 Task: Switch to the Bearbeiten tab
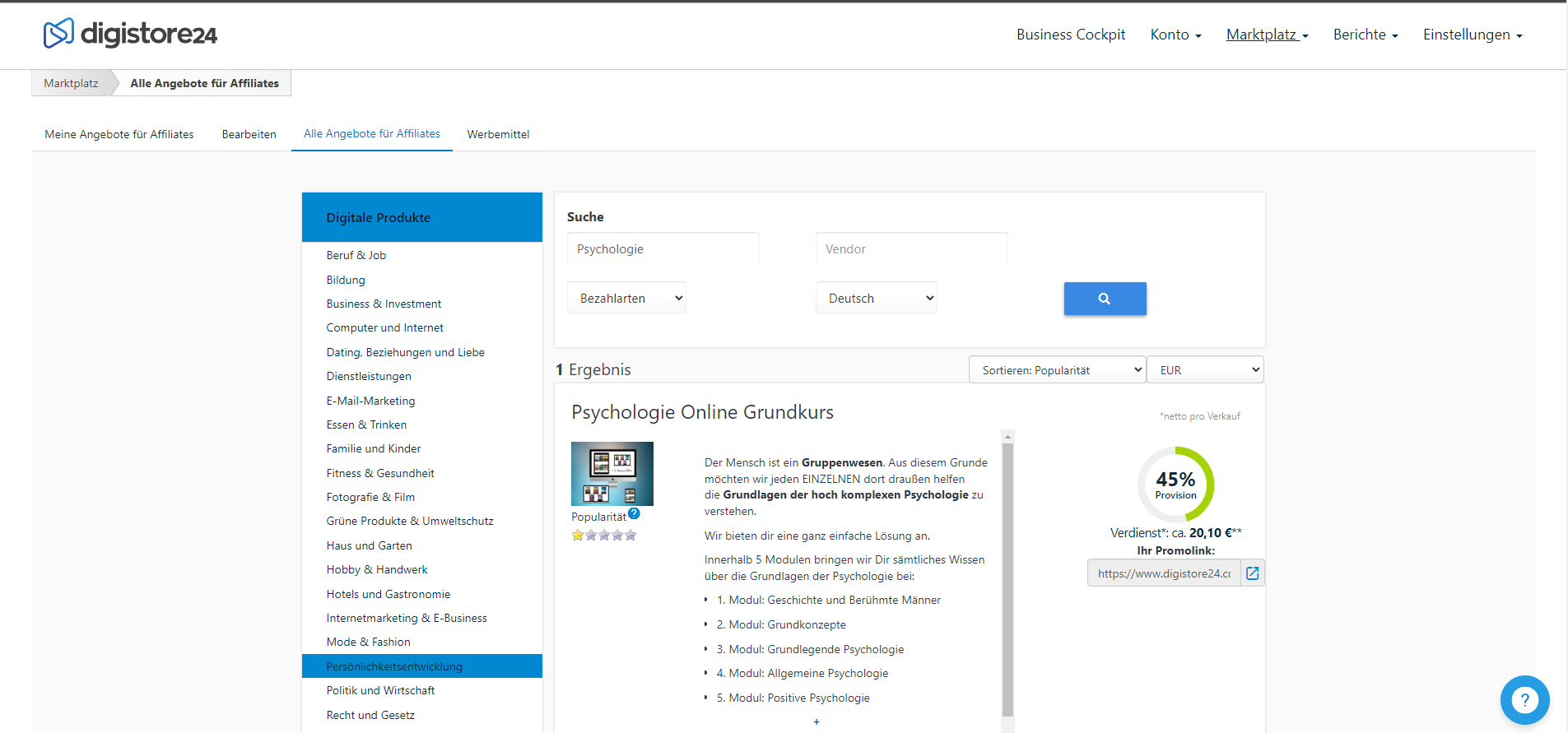pos(249,134)
